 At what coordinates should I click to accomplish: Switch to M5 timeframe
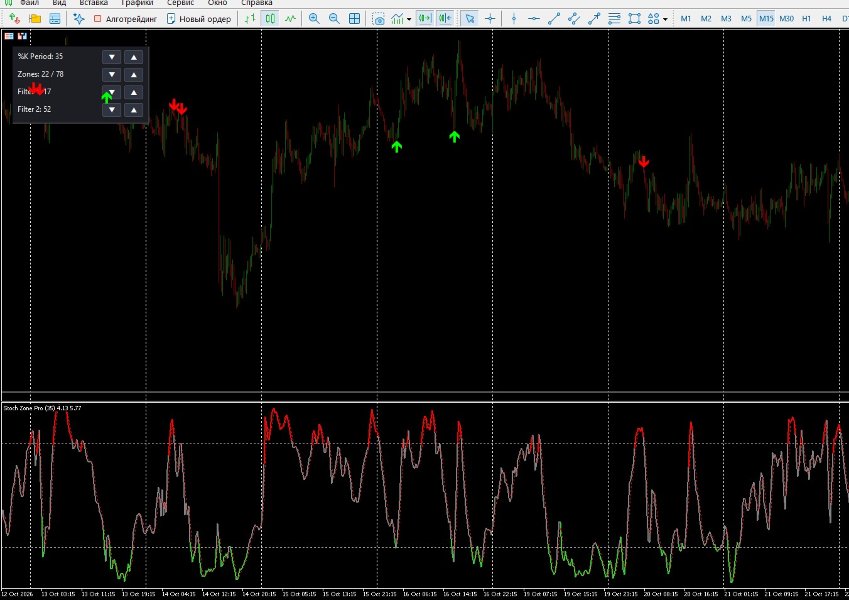click(746, 19)
